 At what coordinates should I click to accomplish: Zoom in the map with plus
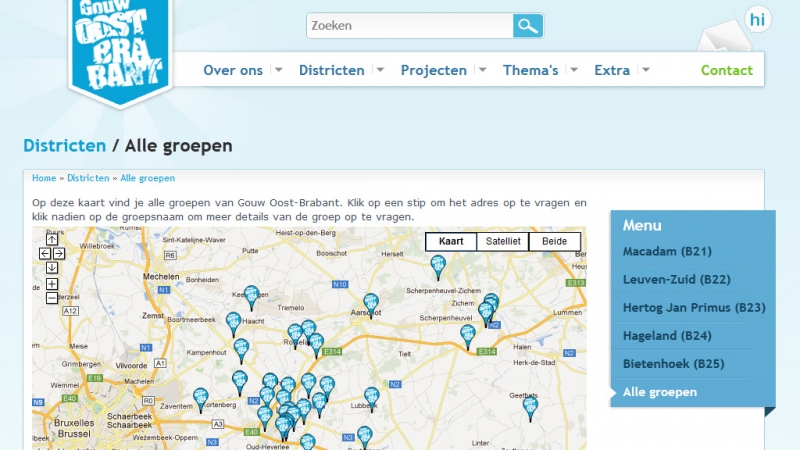click(52, 284)
